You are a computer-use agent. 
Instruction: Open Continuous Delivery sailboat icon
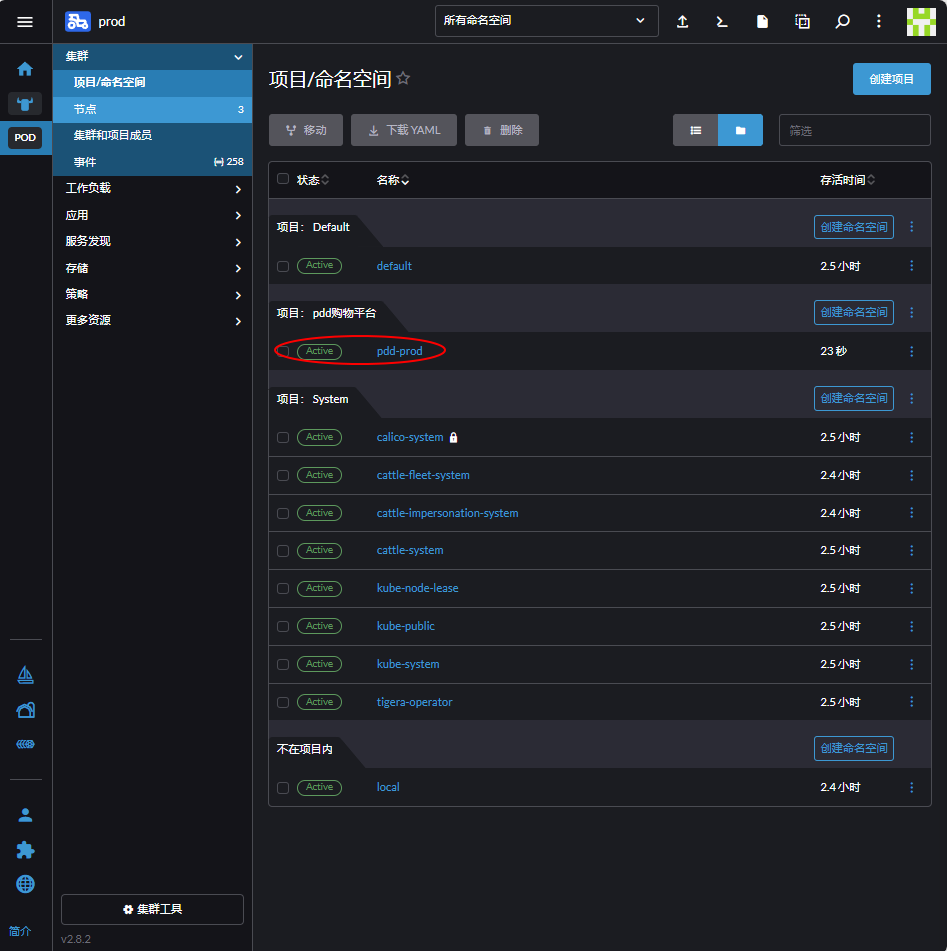pyautogui.click(x=25, y=675)
